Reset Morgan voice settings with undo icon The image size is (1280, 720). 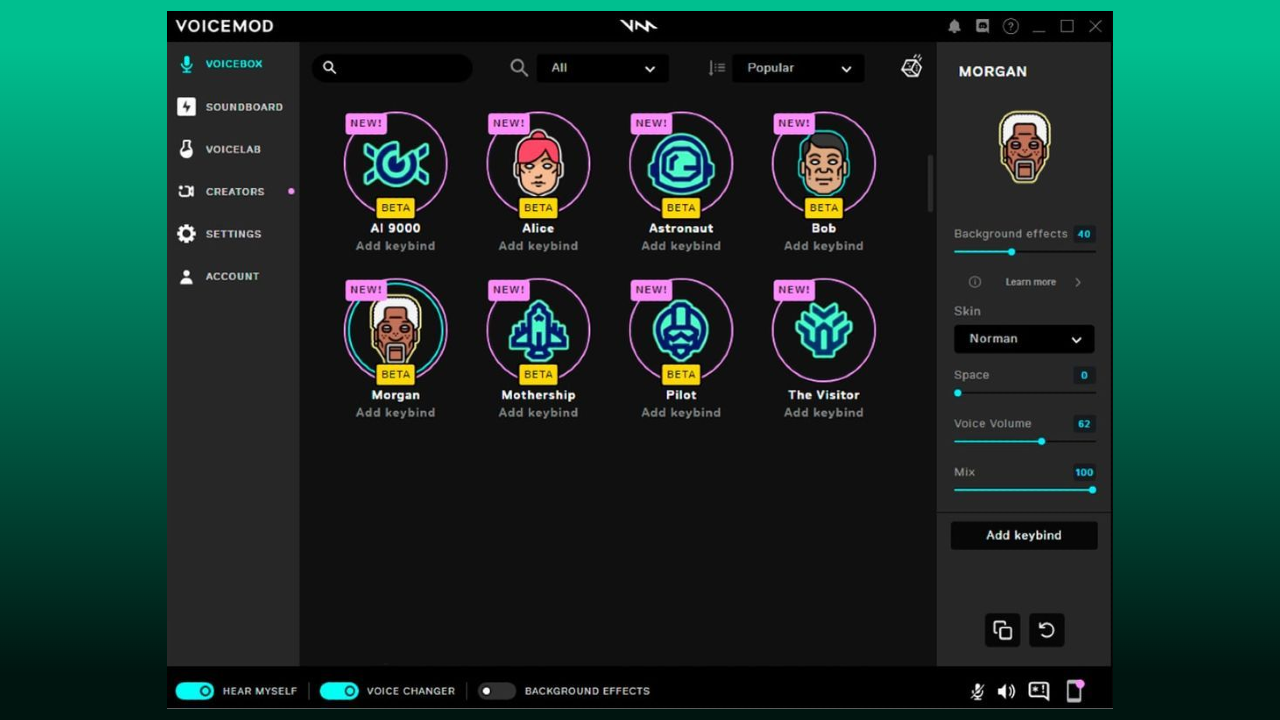[1046, 630]
